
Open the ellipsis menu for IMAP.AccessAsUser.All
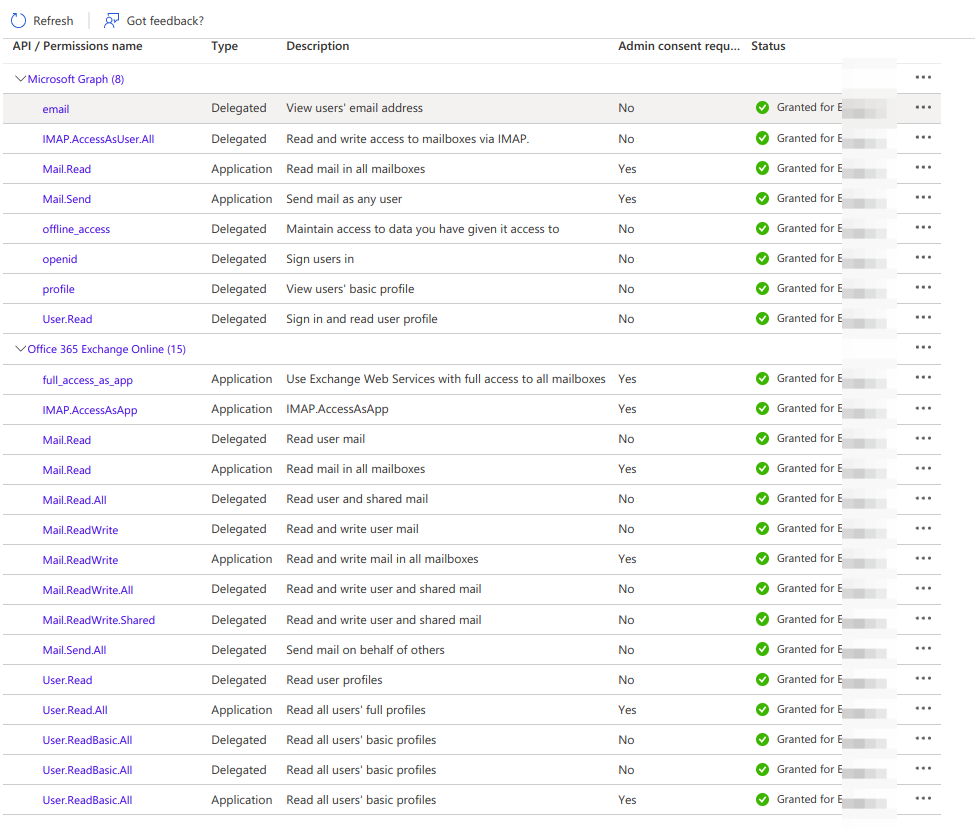(923, 137)
